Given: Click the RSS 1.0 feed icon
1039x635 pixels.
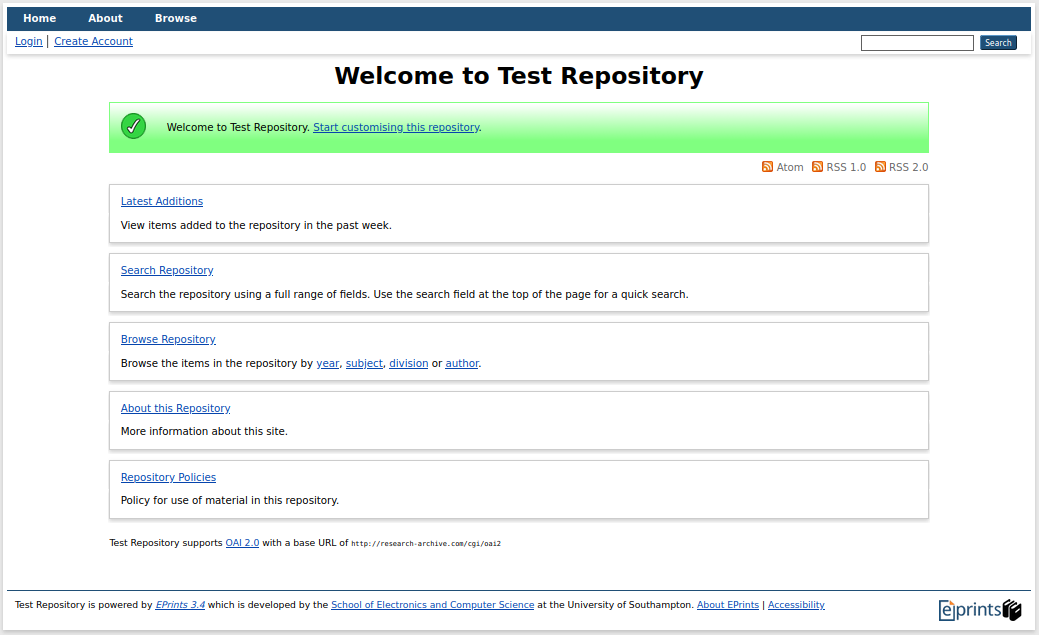Looking at the screenshot, I should (x=817, y=166).
